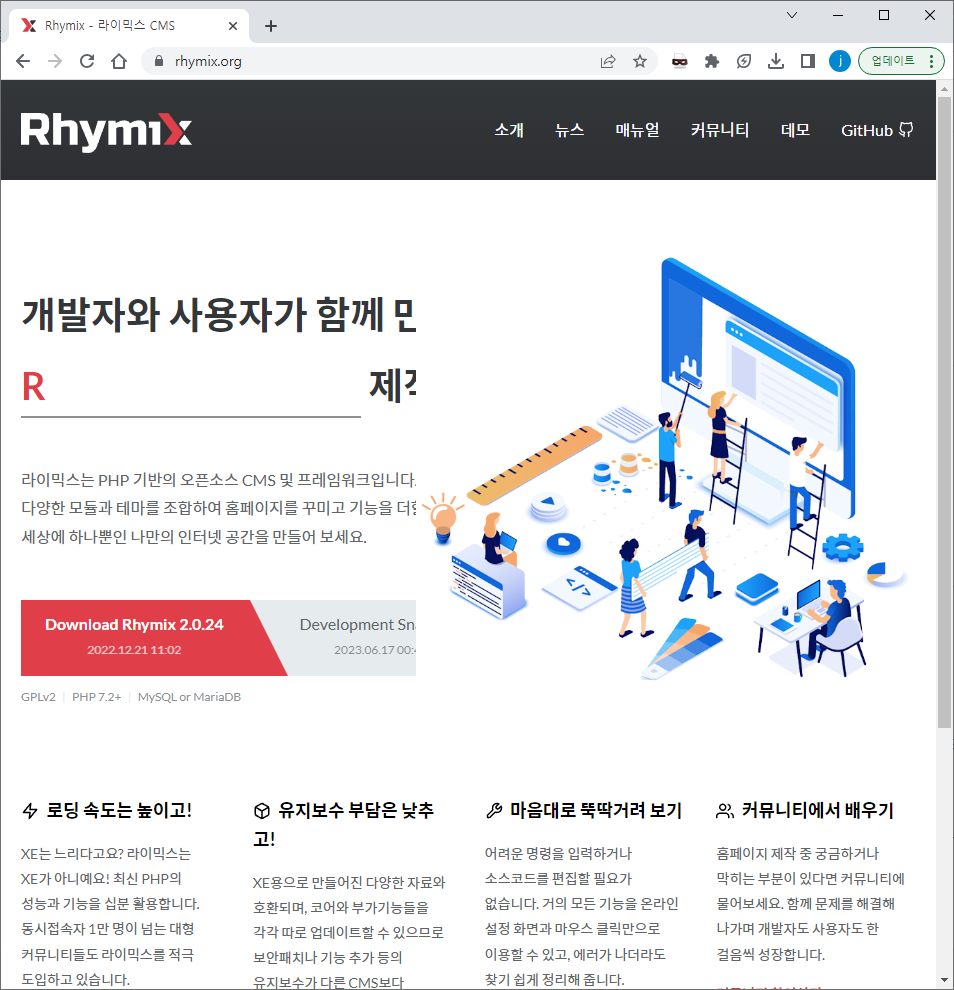
Task: Open the browser downloads icon
Action: pyautogui.click(x=776, y=61)
